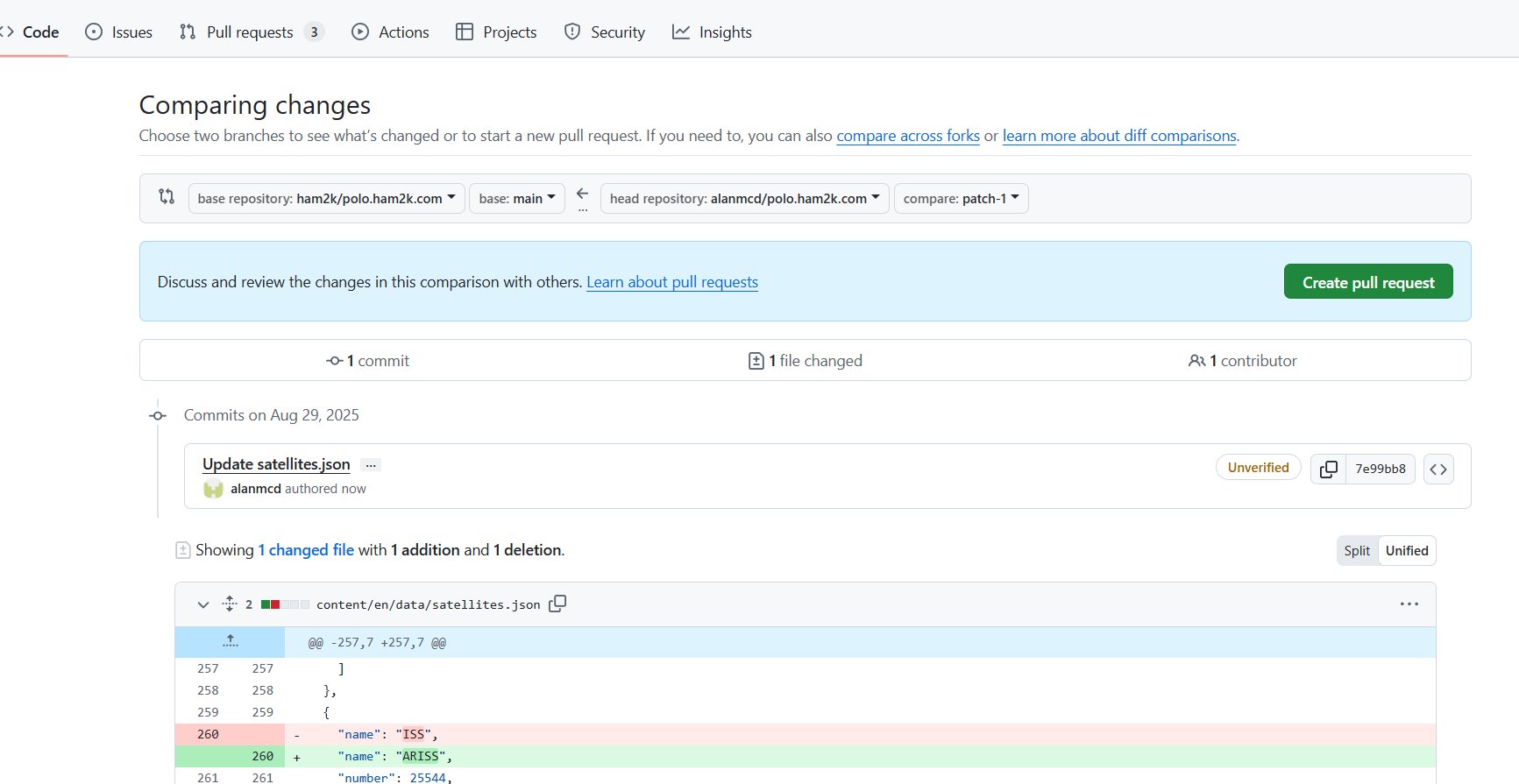Go to the Actions tab
Screen dimensions: 1519x784
[x=390, y=32]
